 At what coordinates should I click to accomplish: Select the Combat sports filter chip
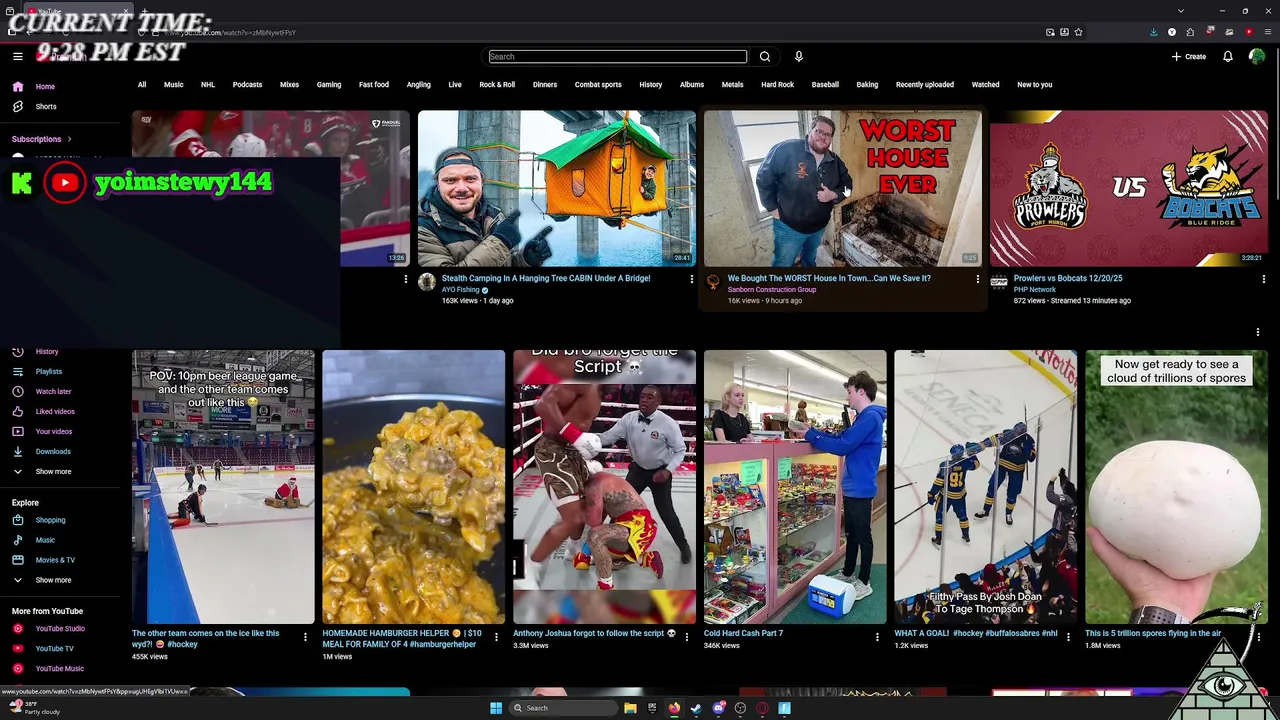pyautogui.click(x=598, y=85)
